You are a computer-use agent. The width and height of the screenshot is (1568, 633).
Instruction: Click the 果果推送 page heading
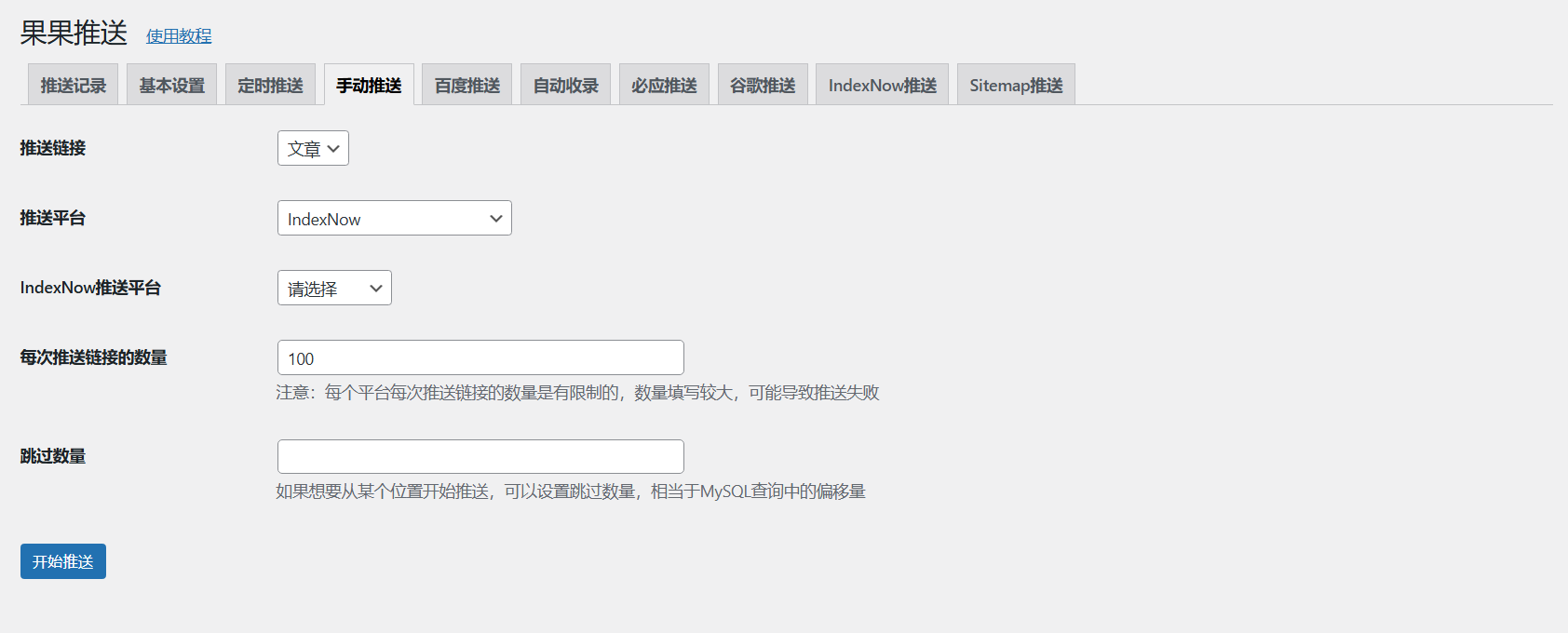click(x=74, y=33)
